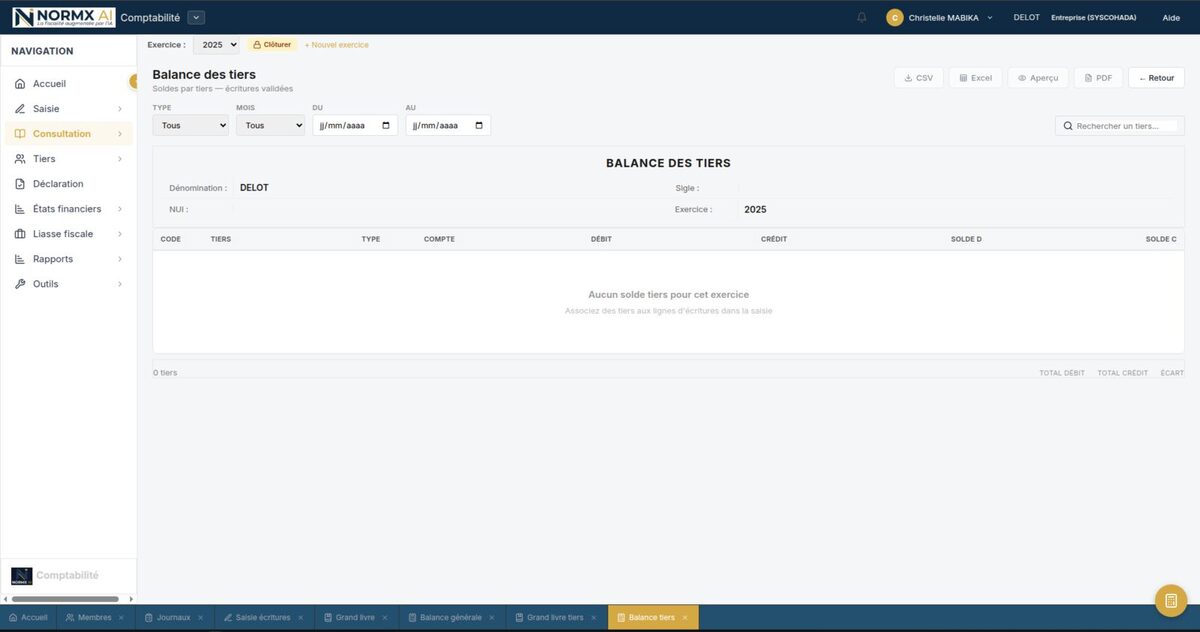Click the sidebar horizontal scrollbar
Viewport: 1200px width, 632px height.
pos(66,599)
